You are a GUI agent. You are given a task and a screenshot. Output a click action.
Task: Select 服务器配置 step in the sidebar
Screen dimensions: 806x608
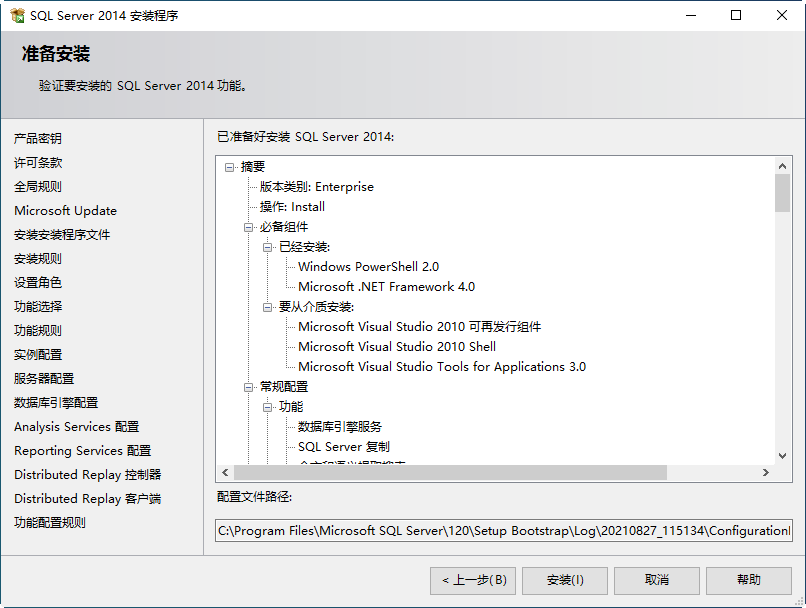coord(44,379)
